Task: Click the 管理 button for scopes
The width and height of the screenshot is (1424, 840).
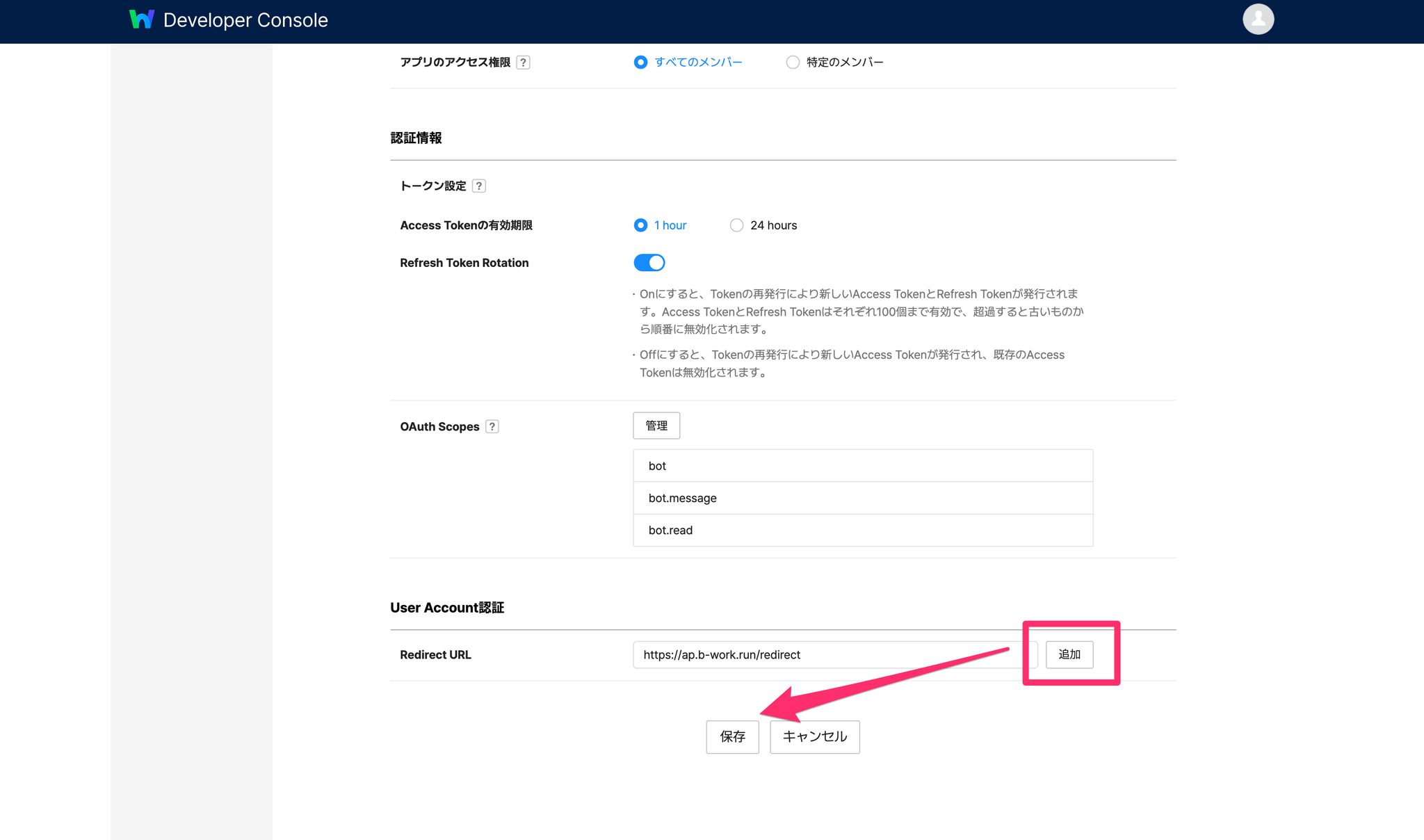Action: click(x=656, y=426)
